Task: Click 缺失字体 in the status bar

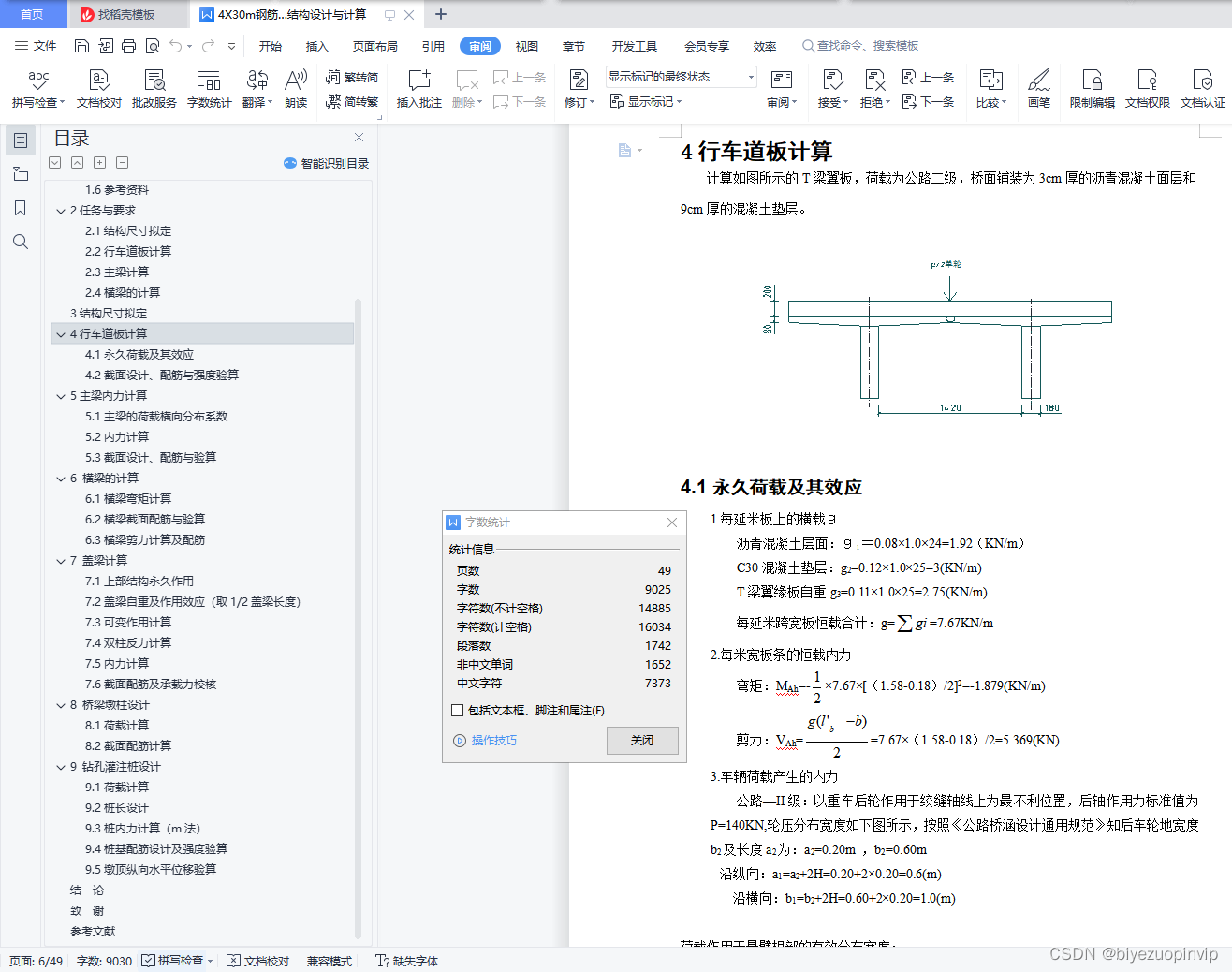Action: (x=406, y=961)
